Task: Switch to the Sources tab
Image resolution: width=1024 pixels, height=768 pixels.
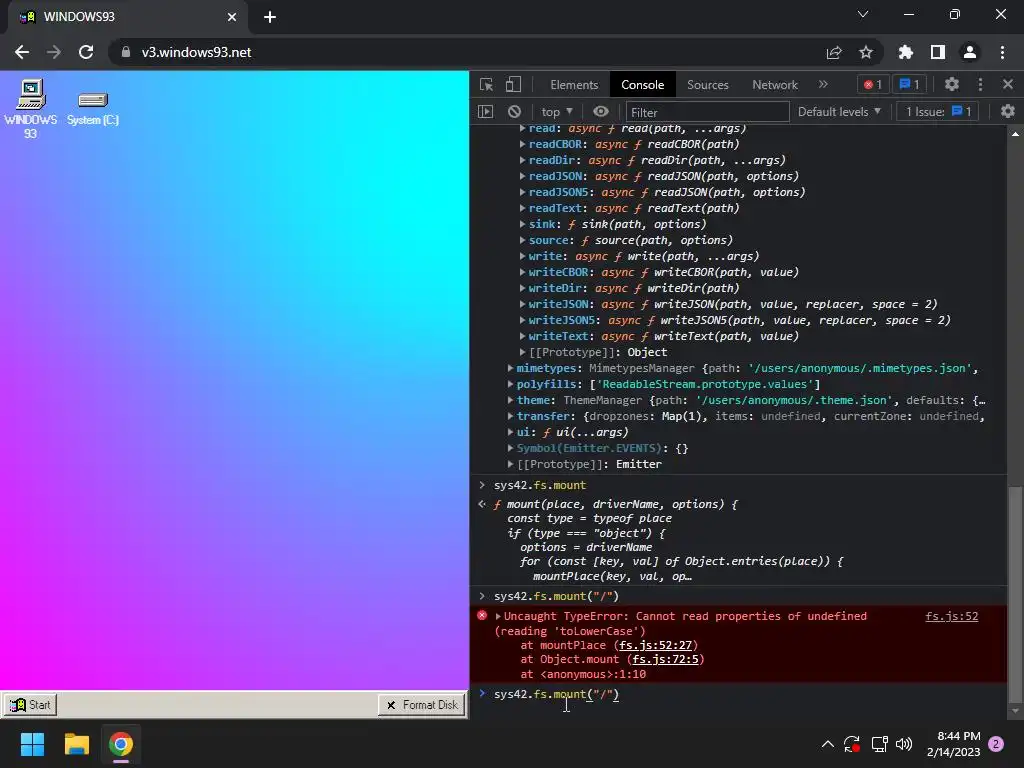Action: pyautogui.click(x=707, y=84)
